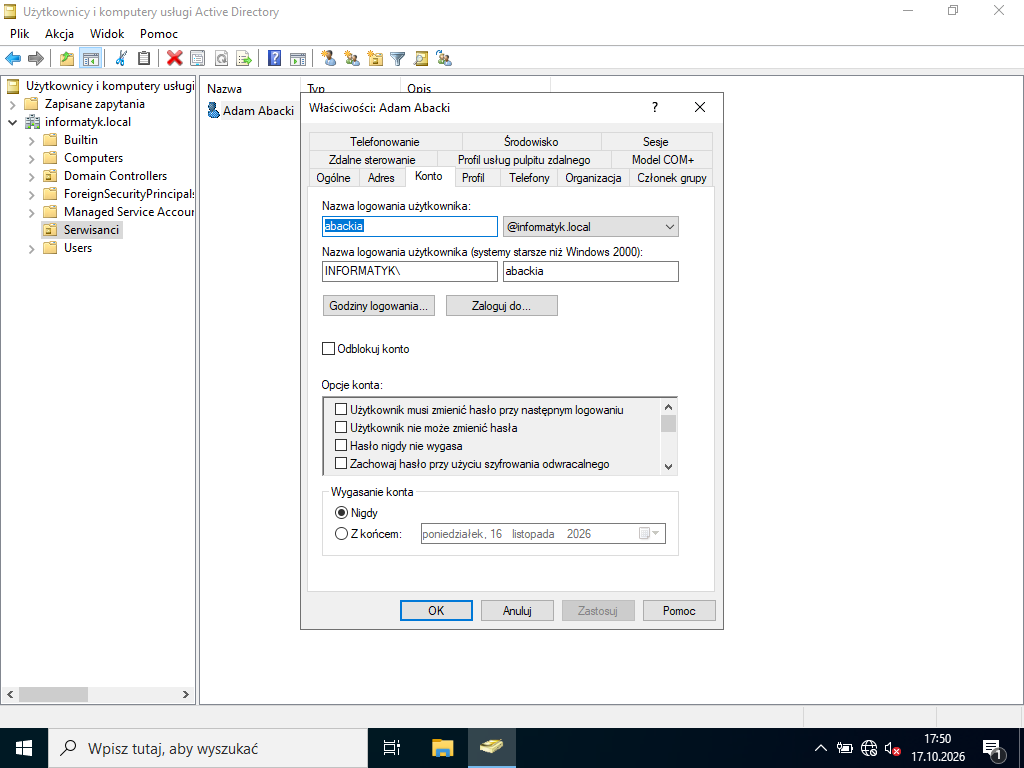Open the Akcja menu
The image size is (1024, 768).
pyautogui.click(x=59, y=34)
